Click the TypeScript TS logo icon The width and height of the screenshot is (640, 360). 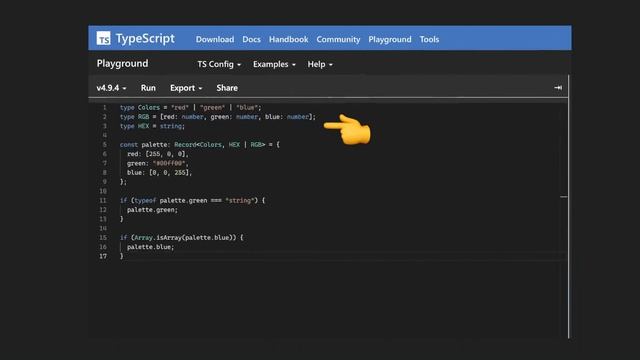click(103, 38)
